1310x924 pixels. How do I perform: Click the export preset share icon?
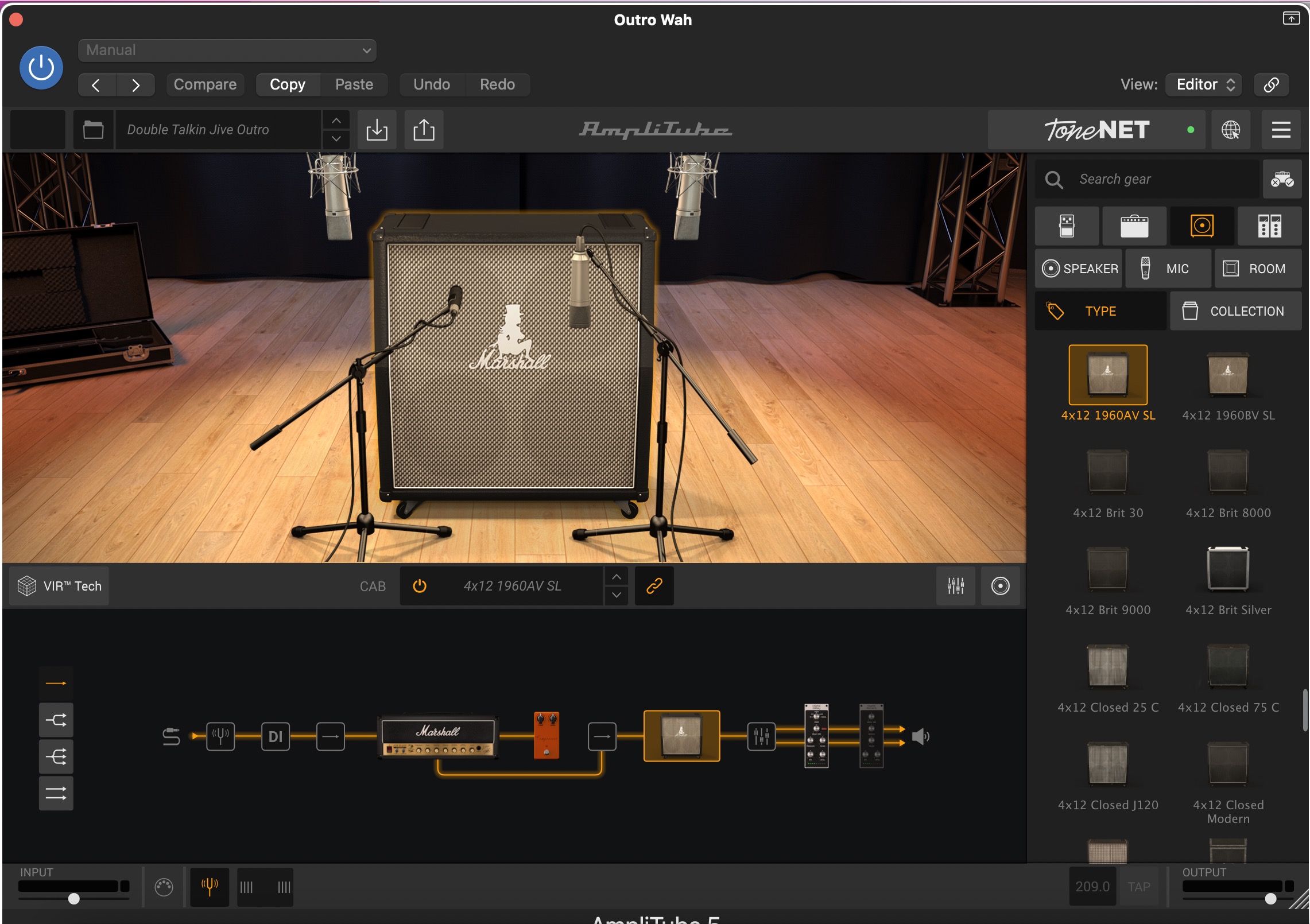coord(424,130)
